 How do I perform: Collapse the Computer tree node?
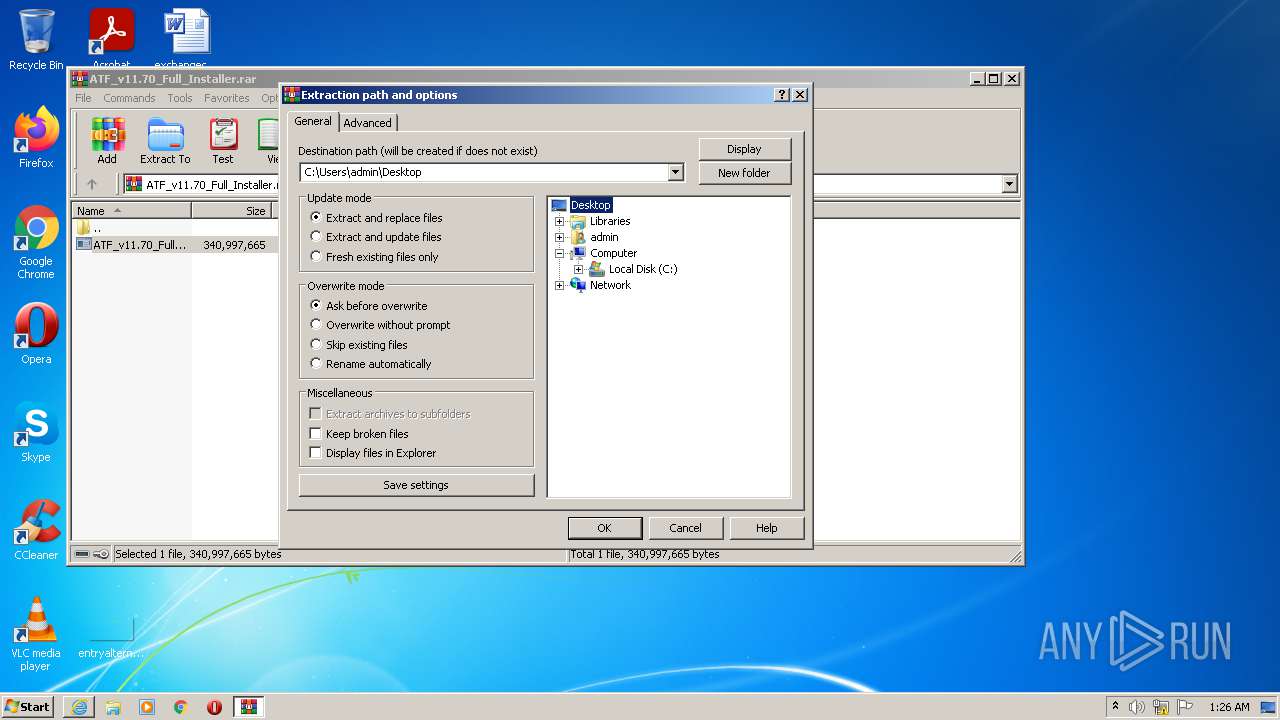(559, 253)
